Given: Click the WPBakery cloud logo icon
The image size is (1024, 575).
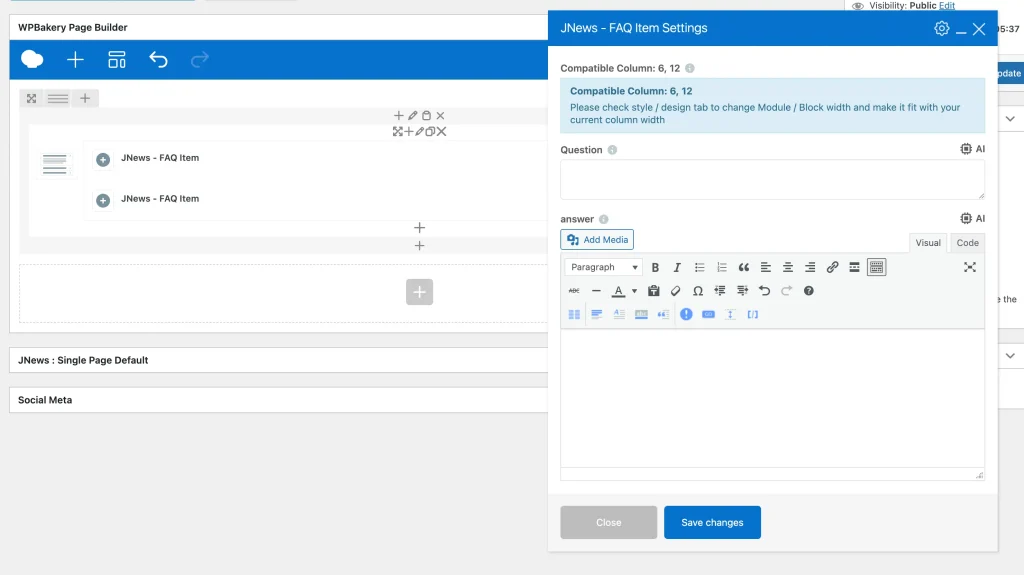Looking at the screenshot, I should click(32, 60).
